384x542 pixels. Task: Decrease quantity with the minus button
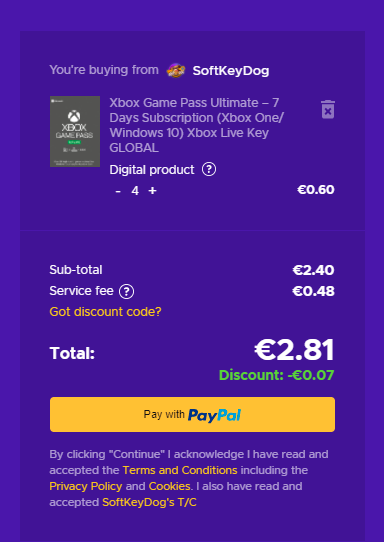click(118, 191)
